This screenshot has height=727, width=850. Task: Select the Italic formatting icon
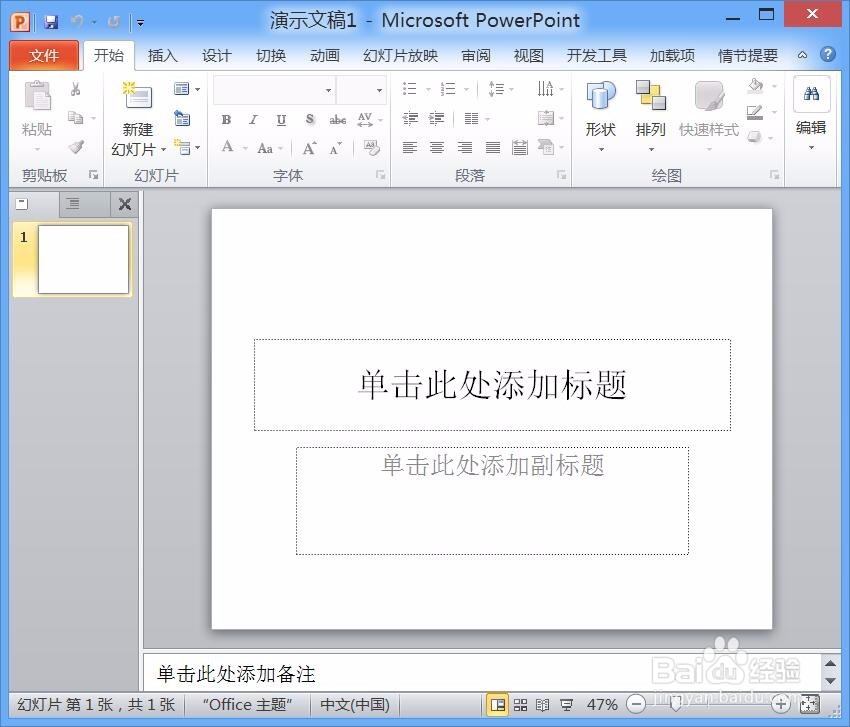(x=253, y=120)
